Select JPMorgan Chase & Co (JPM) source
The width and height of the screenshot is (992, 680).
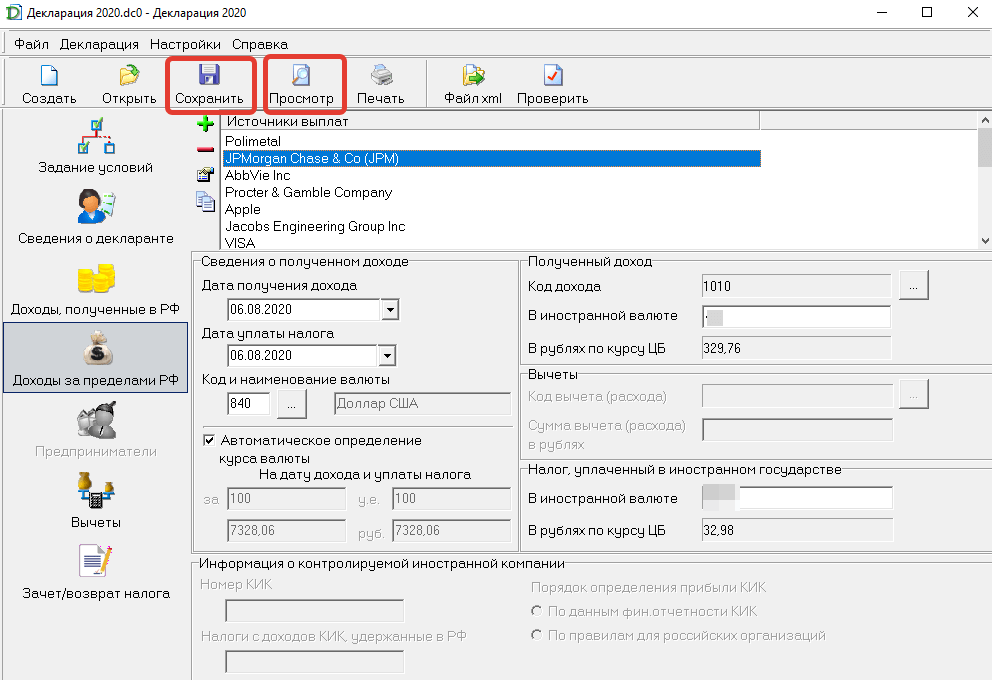pyautogui.click(x=492, y=158)
